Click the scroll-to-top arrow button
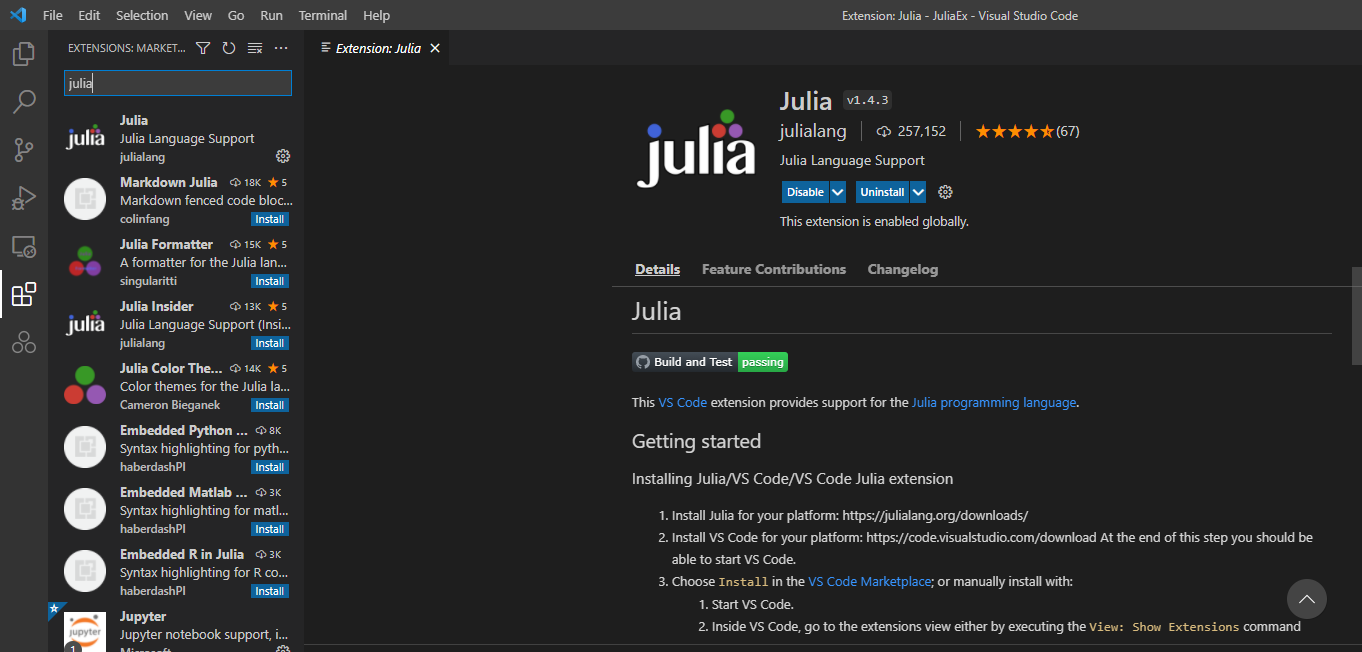 (1306, 599)
